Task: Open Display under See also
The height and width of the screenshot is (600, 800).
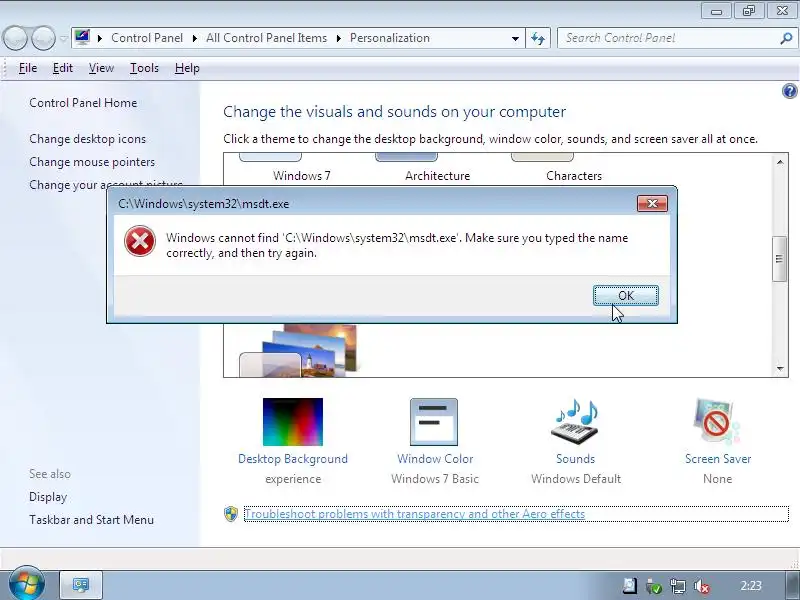Action: coord(48,497)
